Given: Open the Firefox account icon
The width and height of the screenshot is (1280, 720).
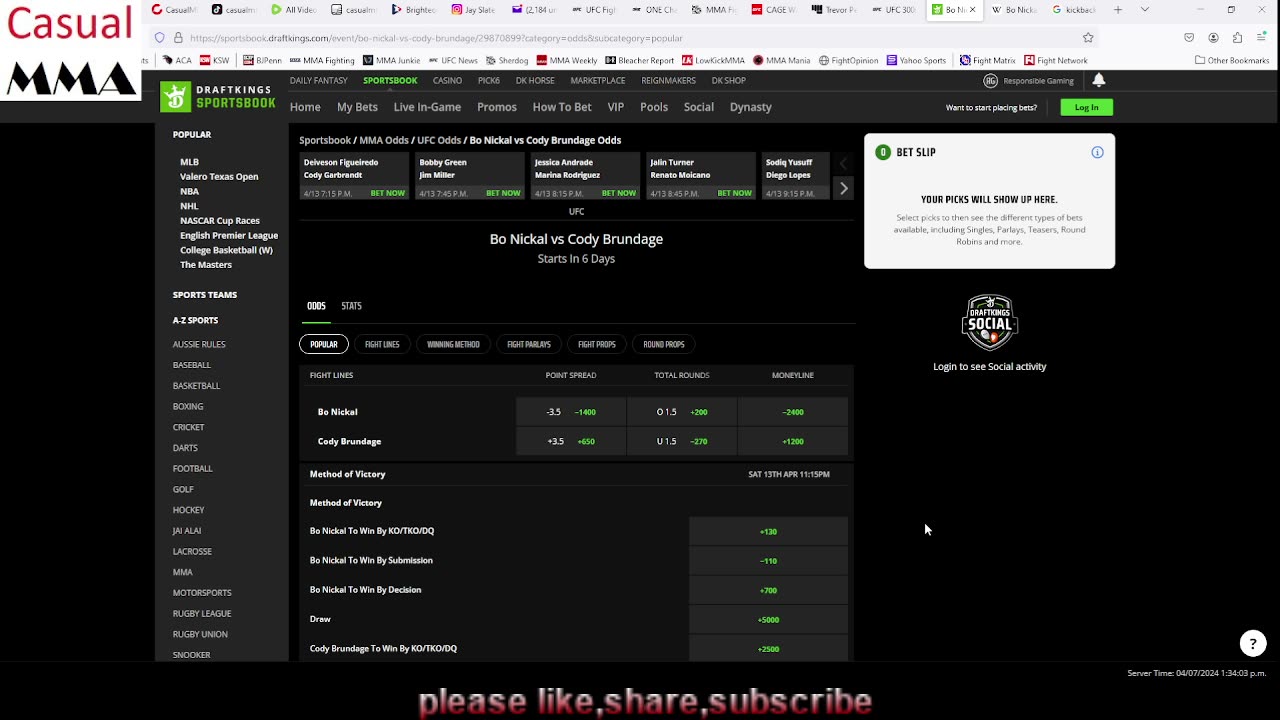Looking at the screenshot, I should click(x=1213, y=38).
